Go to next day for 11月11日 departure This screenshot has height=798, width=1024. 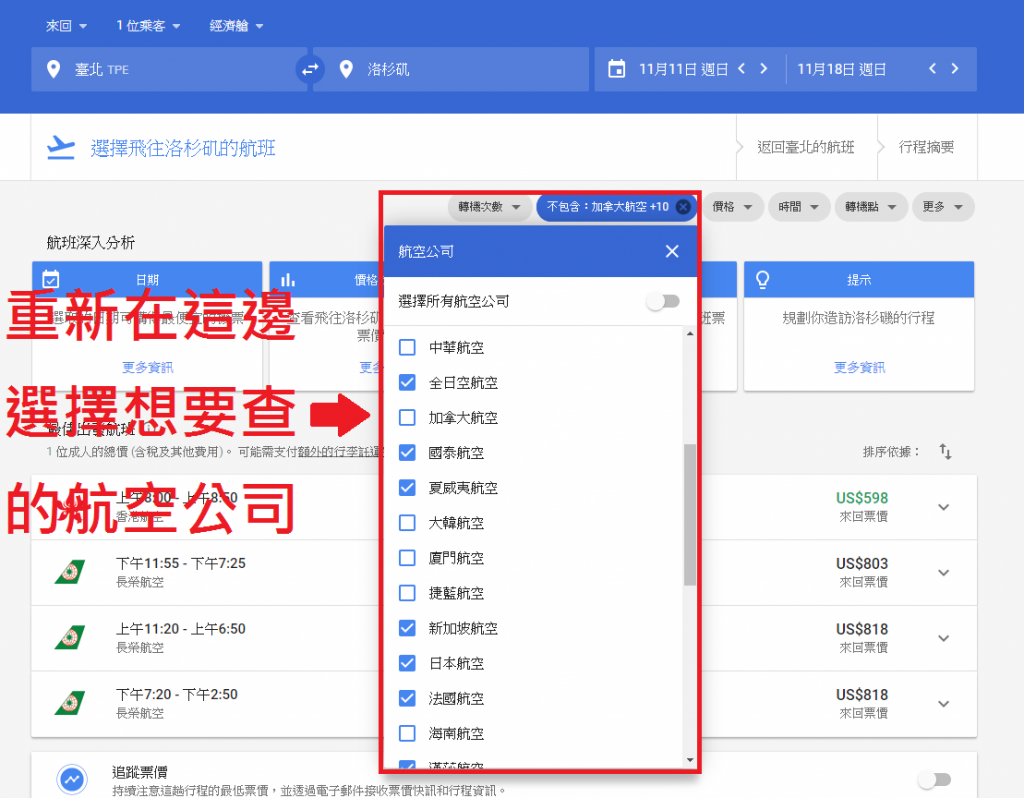click(763, 69)
